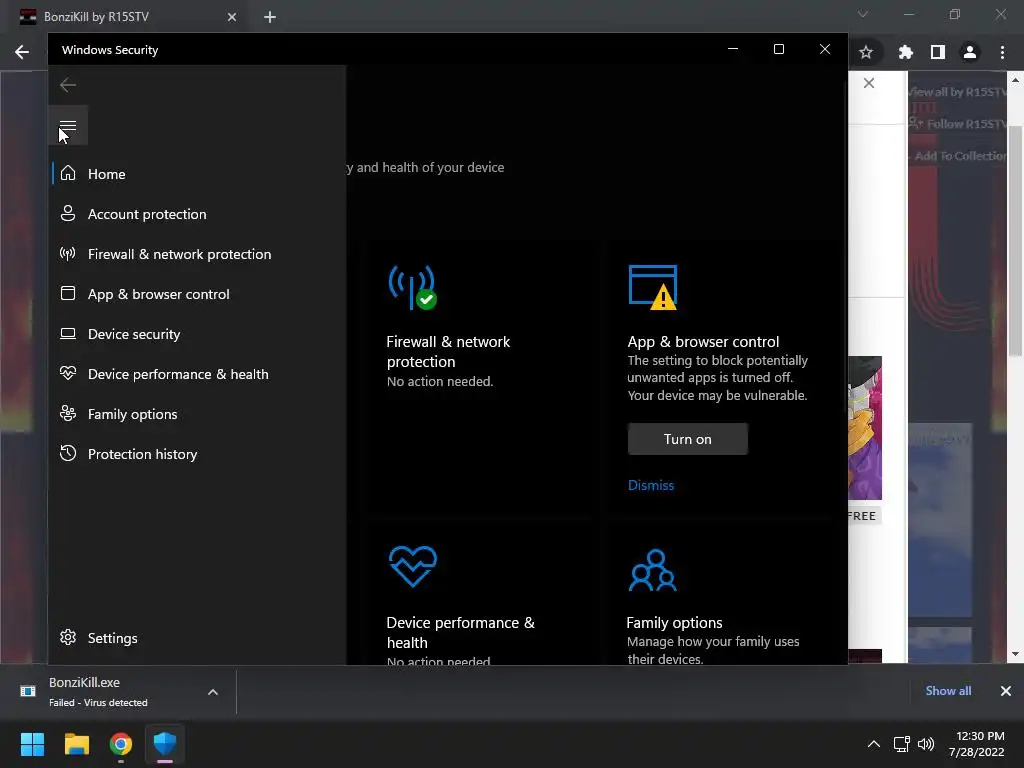Viewport: 1024px width, 768px height.
Task: Open the Family options tile heading
Action: point(674,622)
